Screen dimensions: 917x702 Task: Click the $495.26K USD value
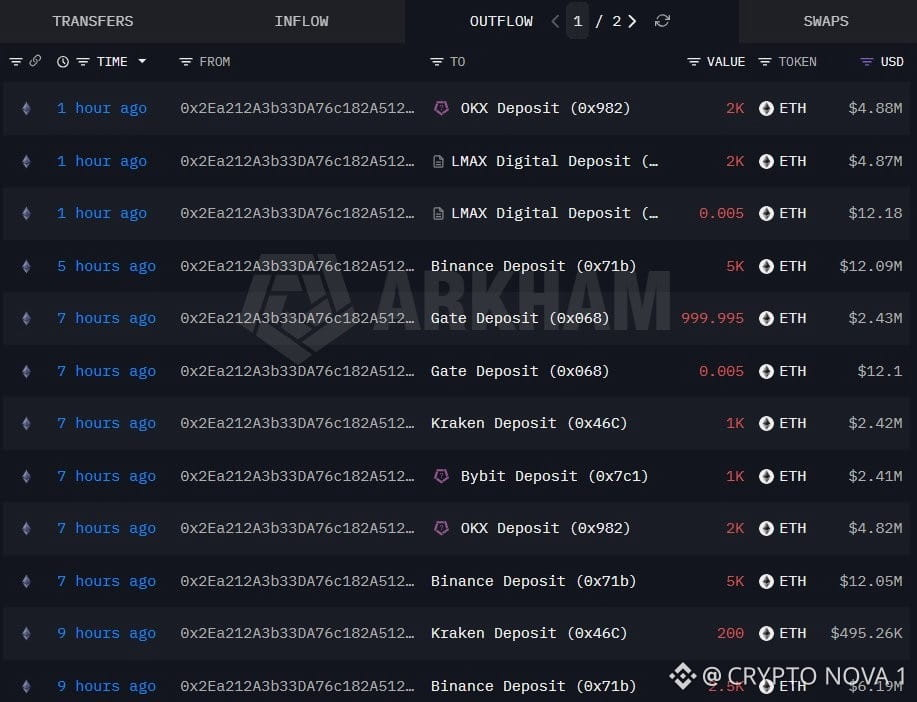tap(866, 633)
